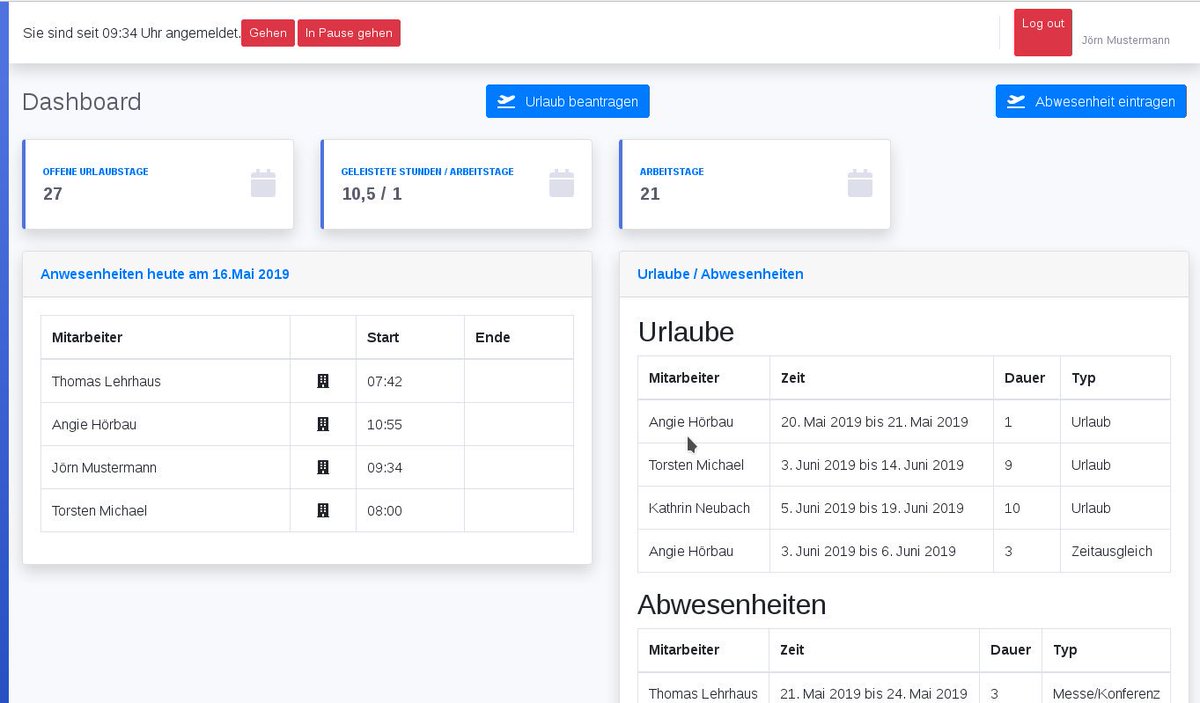Image resolution: width=1200 pixels, height=703 pixels.
Task: Click the date range 3. Juni 2019 bis 14. Juni 2019
Action: (x=872, y=465)
